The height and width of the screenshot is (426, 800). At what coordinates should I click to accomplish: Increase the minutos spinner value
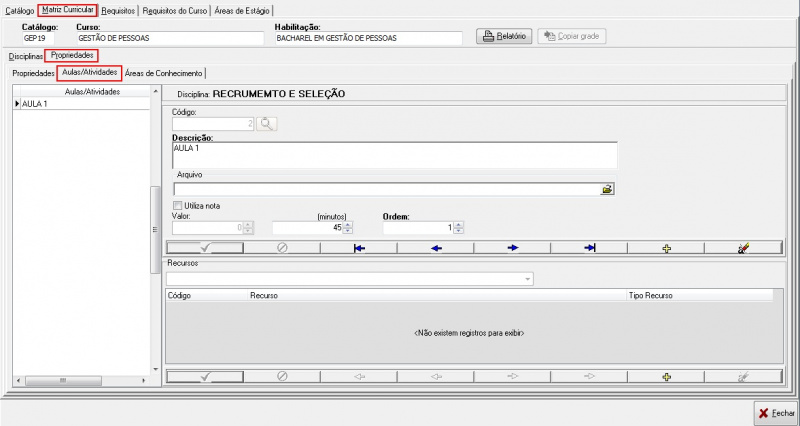[x=346, y=224]
